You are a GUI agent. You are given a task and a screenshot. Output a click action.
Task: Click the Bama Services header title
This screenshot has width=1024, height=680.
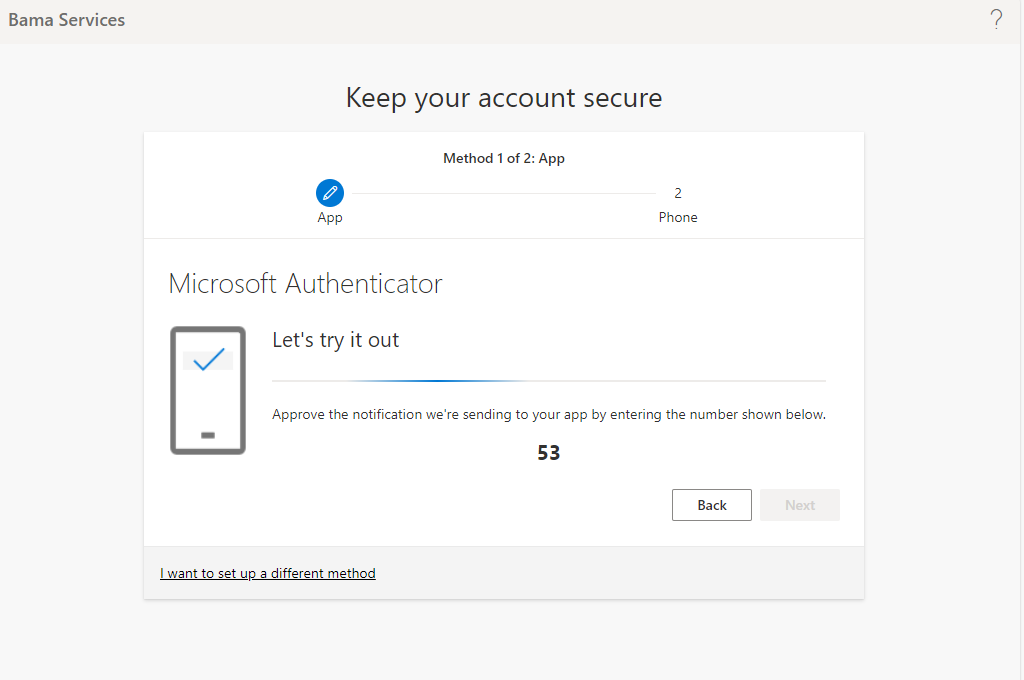point(67,20)
